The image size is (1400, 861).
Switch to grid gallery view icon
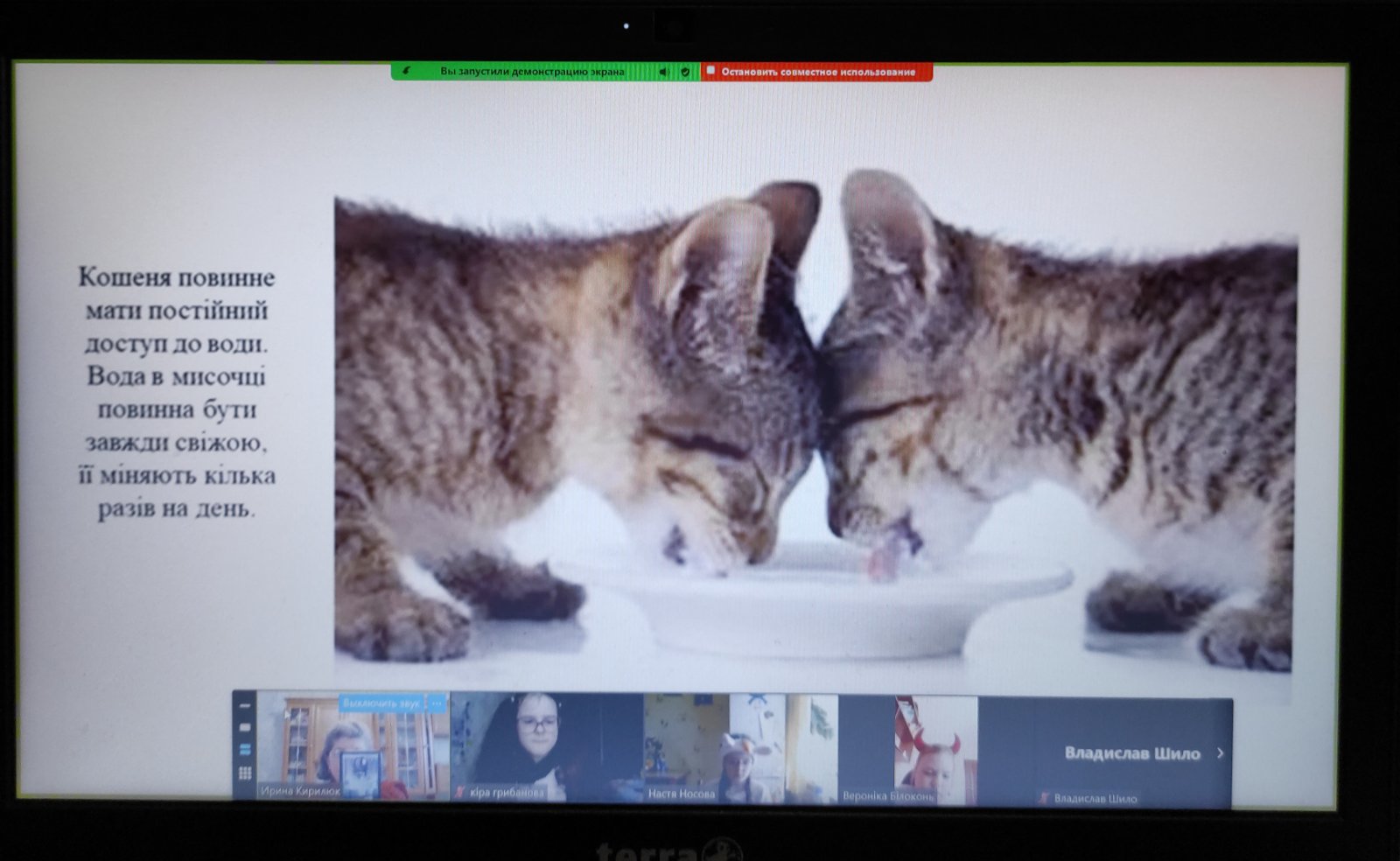[245, 773]
